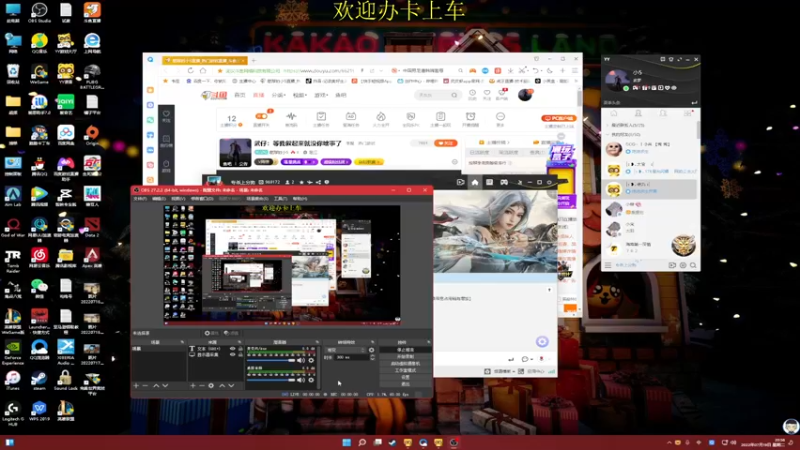Enable Studio Mode in OBS controls

point(406,370)
